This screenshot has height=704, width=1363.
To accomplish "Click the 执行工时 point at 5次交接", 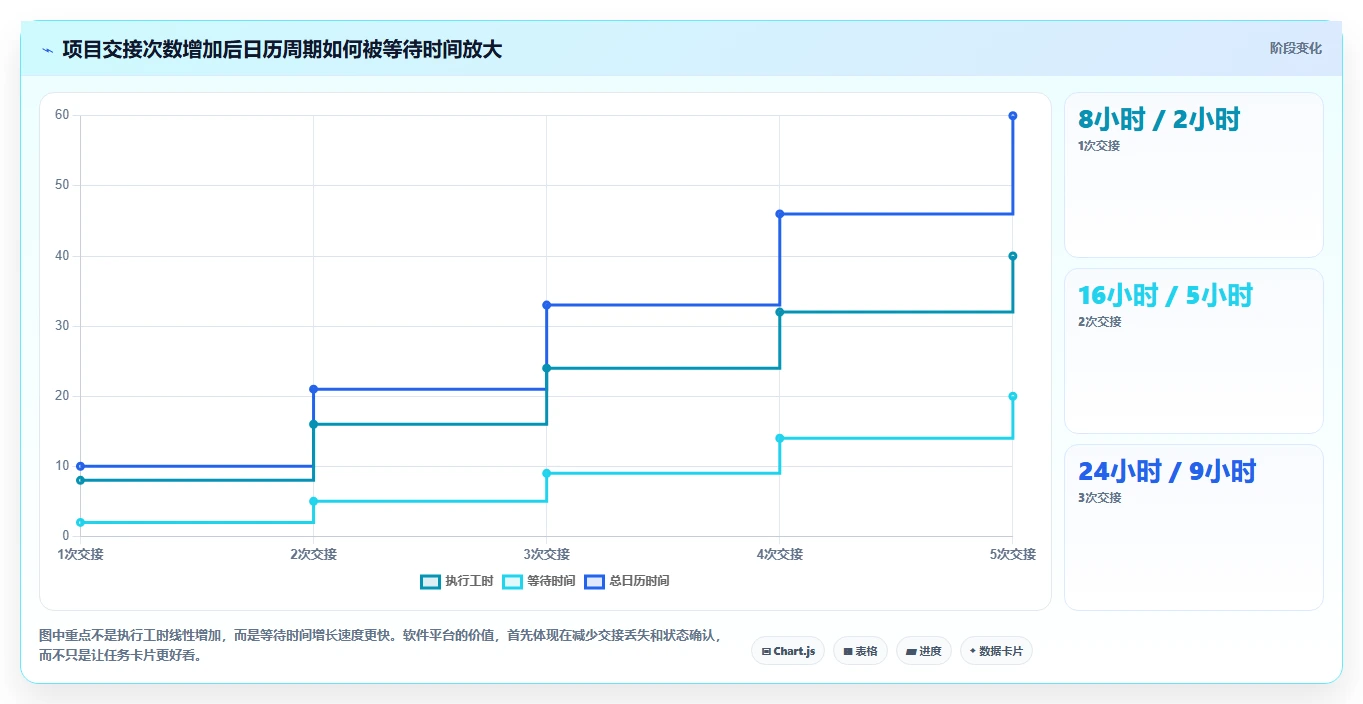I will 1013,256.
